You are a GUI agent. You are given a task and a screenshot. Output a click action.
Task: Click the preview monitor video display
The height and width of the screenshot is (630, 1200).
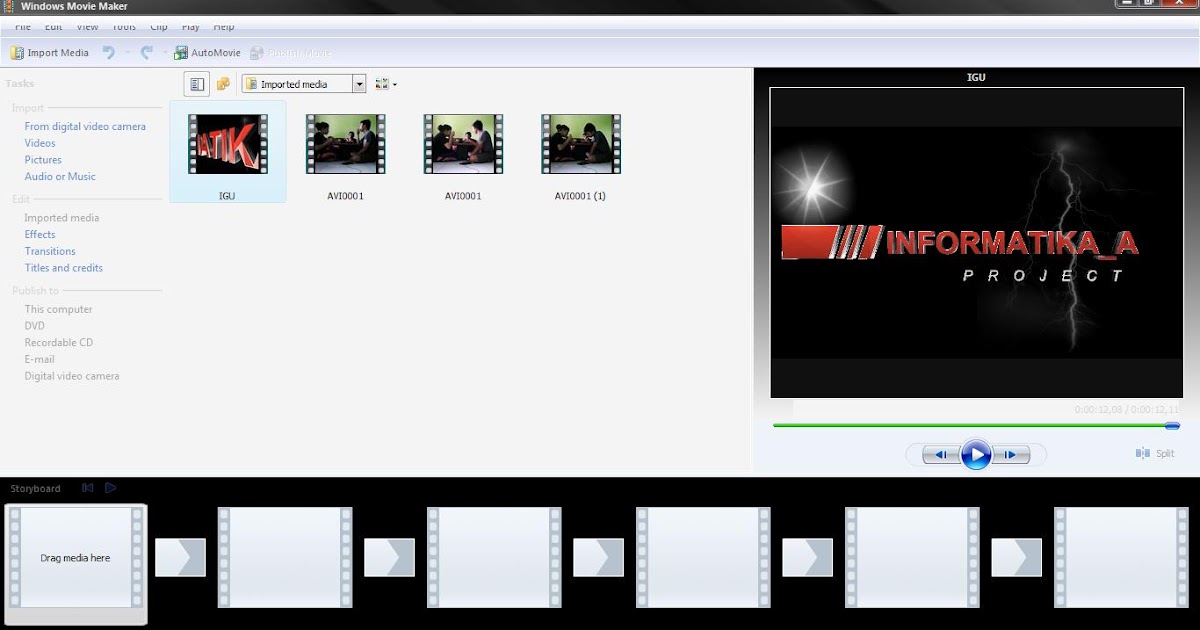[975, 242]
